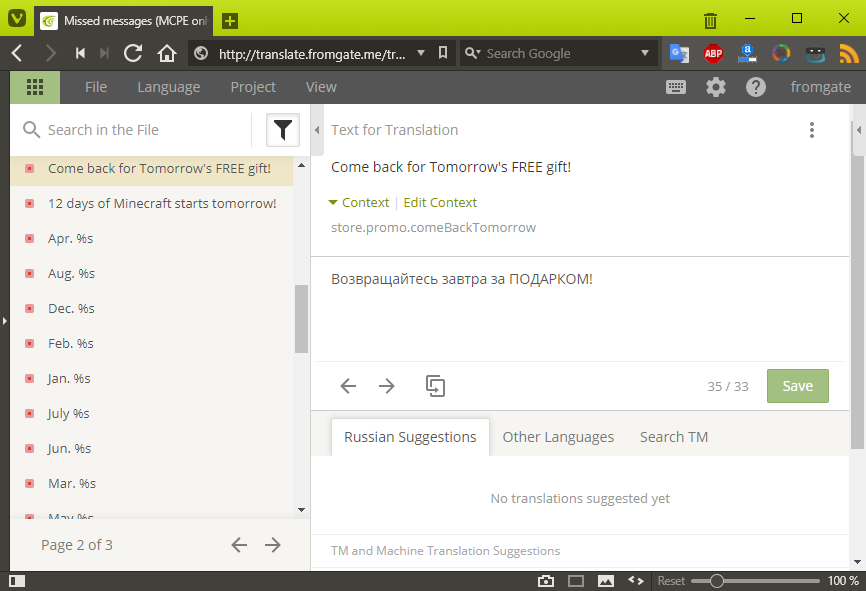Open the three-dot options menu
Image resolution: width=866 pixels, height=591 pixels.
812,130
